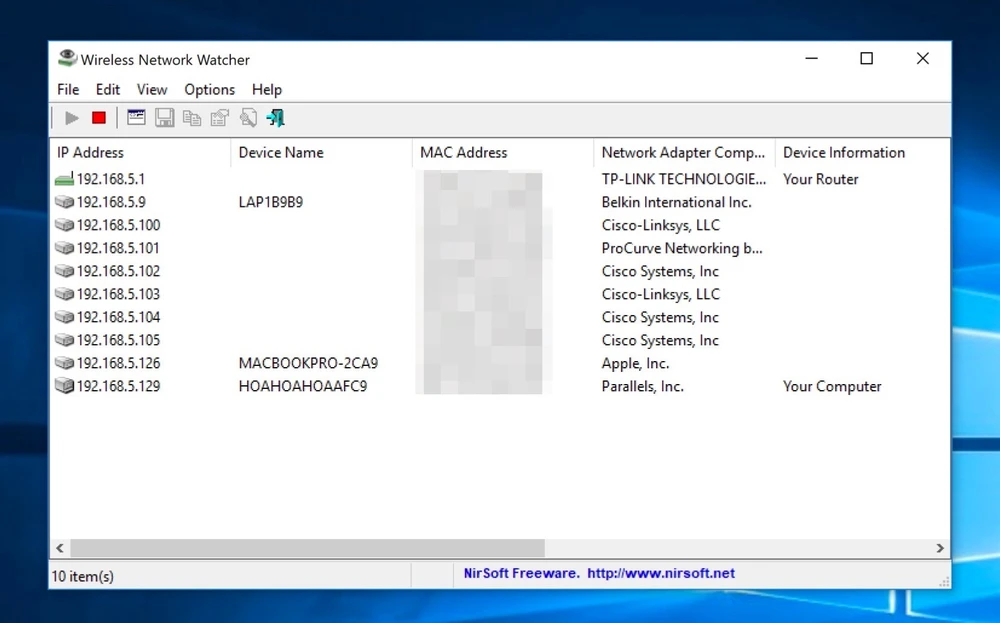Open the Properties toolbar icon
Image resolution: width=1000 pixels, height=623 pixels.
(220, 118)
